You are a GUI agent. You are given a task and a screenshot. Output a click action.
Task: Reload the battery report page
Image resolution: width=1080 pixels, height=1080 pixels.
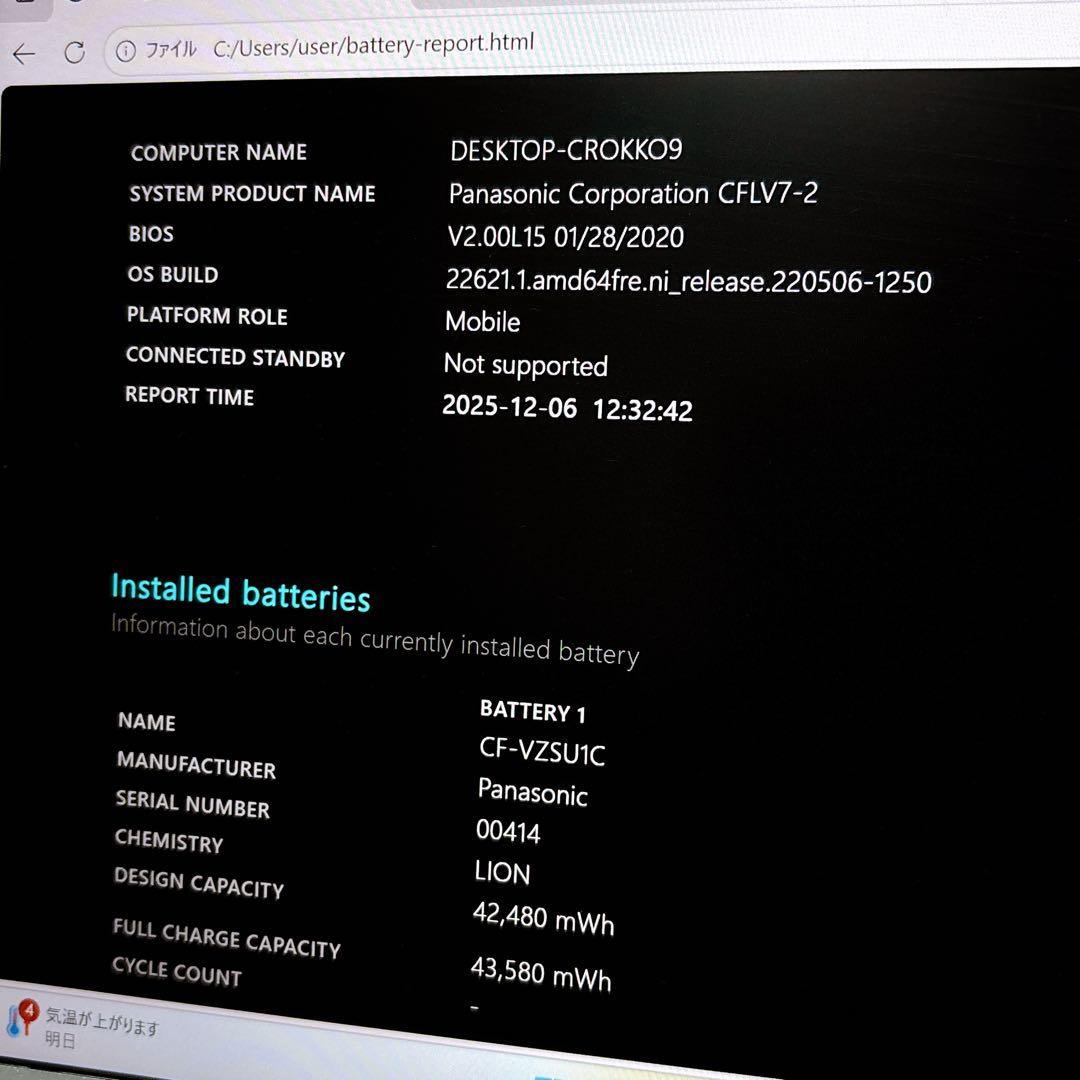[x=77, y=52]
